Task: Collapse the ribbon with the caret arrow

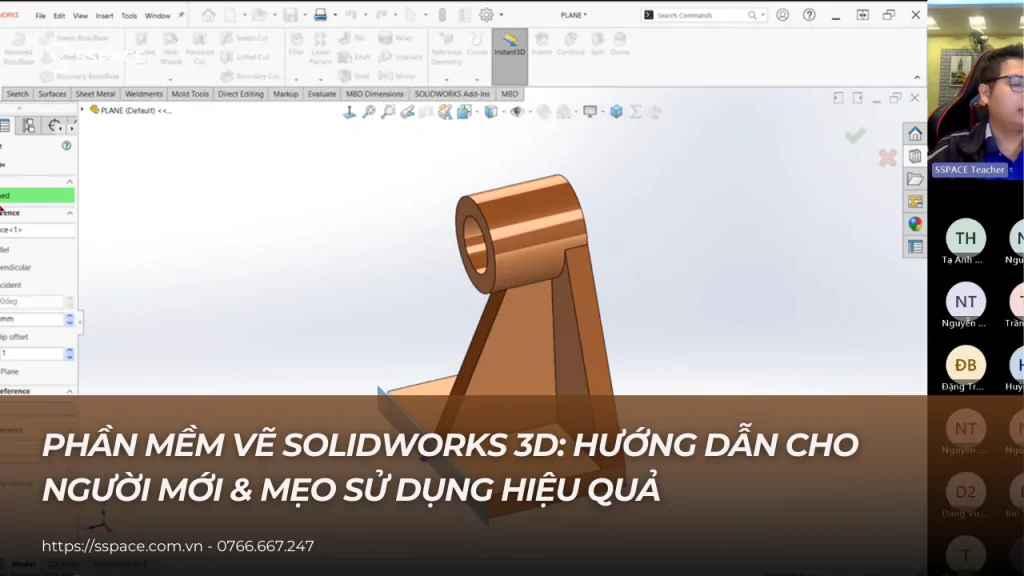Action: pos(917,78)
